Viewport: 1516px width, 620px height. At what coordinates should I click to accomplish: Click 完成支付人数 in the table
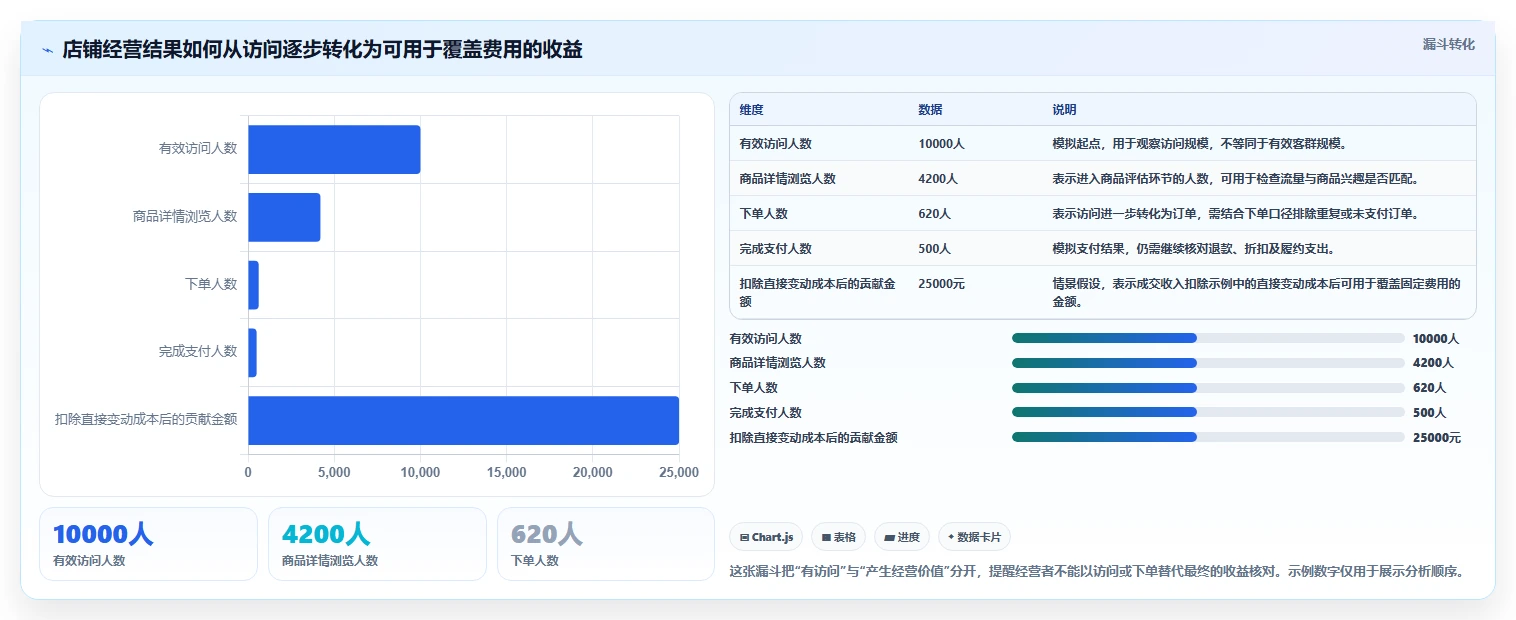click(x=775, y=249)
